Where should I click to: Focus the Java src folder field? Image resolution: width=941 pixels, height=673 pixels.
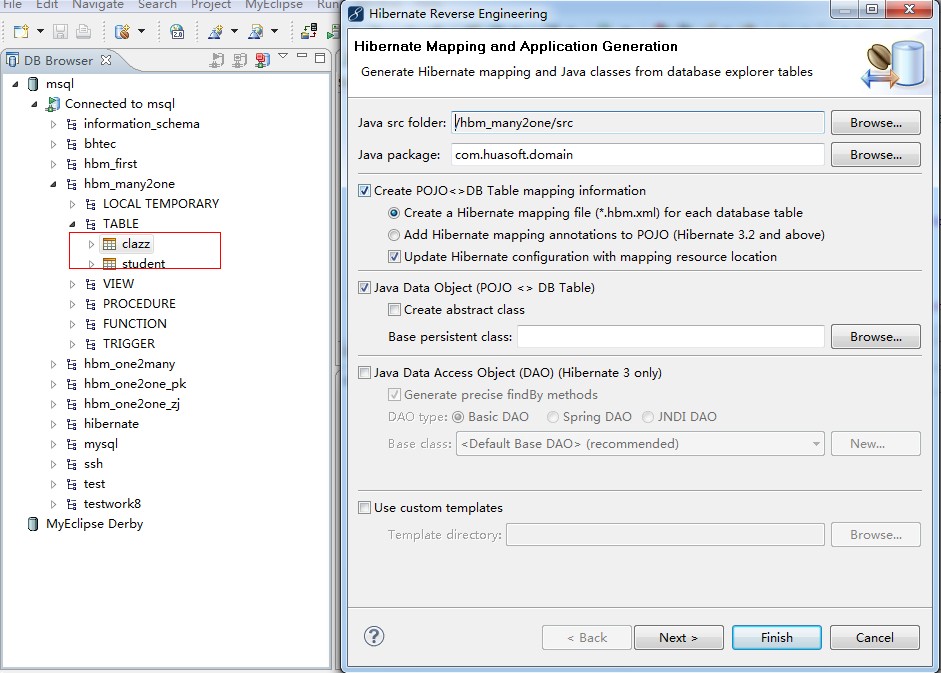click(x=637, y=122)
